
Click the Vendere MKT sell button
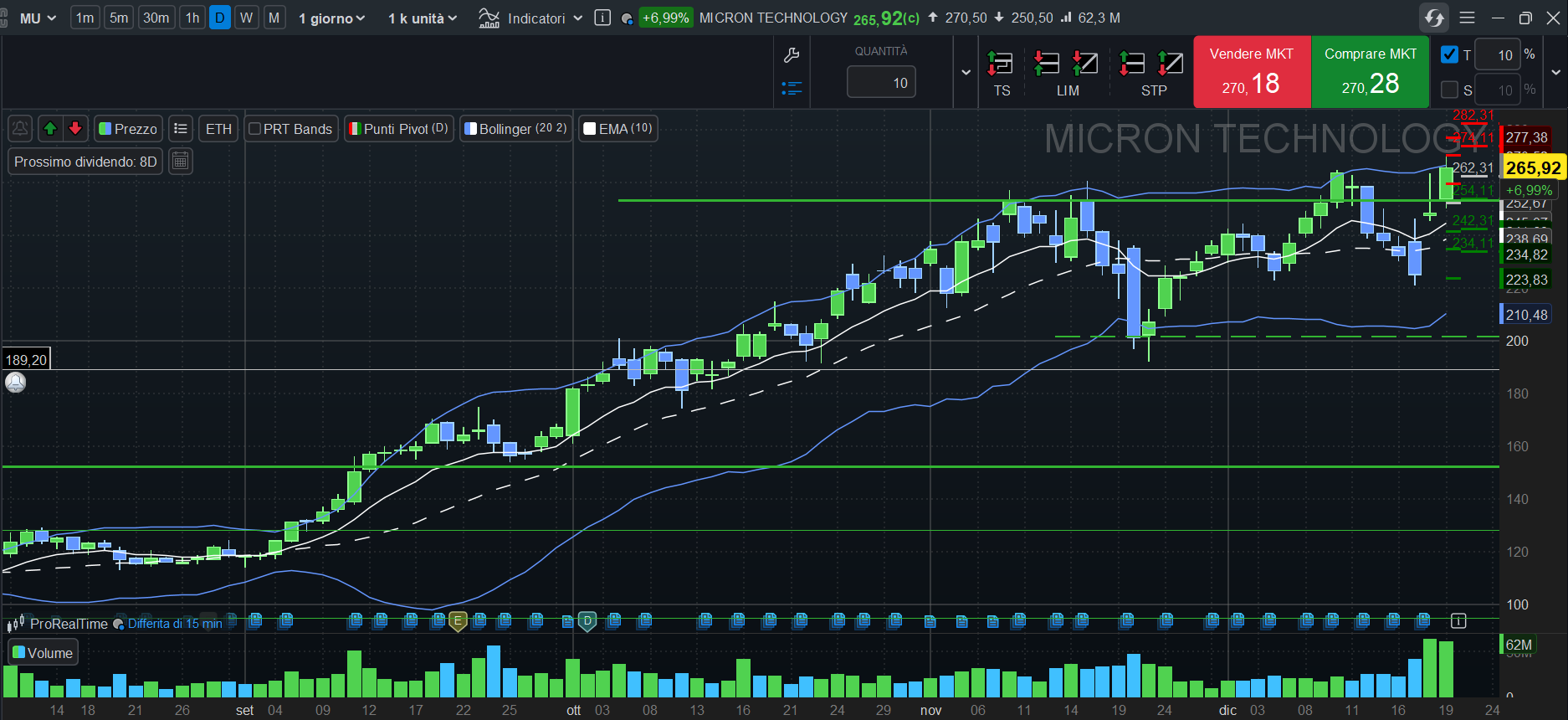pyautogui.click(x=1251, y=72)
